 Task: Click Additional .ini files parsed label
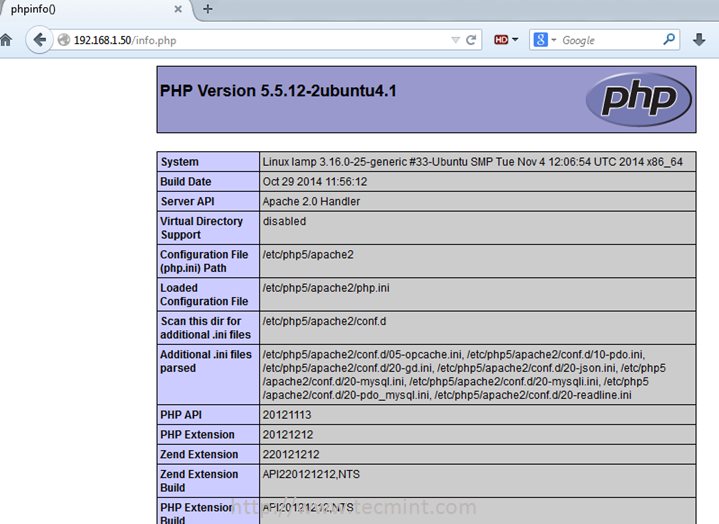point(208,375)
